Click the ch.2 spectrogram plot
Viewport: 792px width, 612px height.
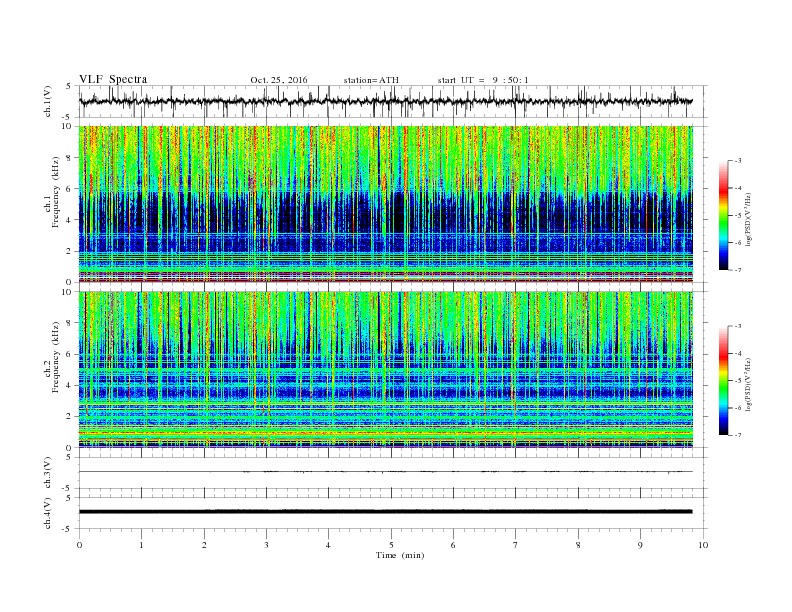pos(386,370)
